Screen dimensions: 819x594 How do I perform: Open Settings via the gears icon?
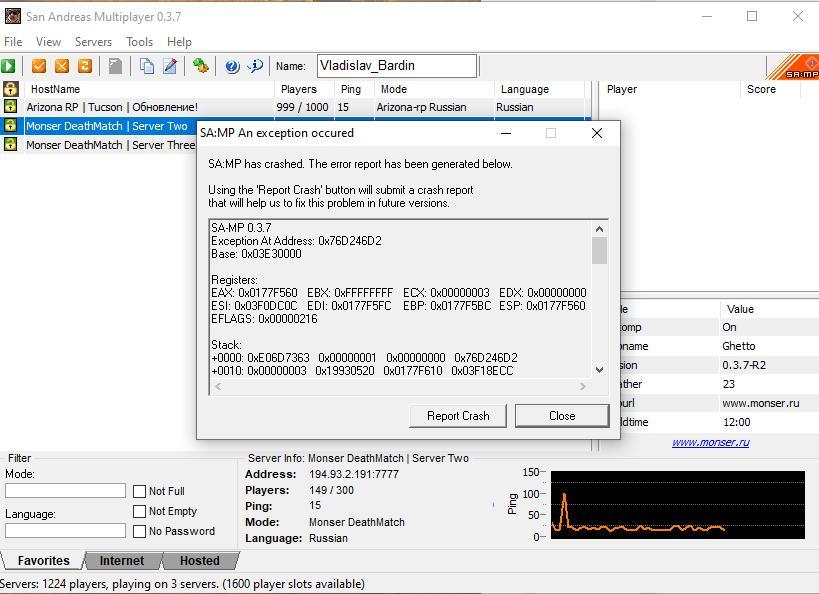pyautogui.click(x=201, y=66)
